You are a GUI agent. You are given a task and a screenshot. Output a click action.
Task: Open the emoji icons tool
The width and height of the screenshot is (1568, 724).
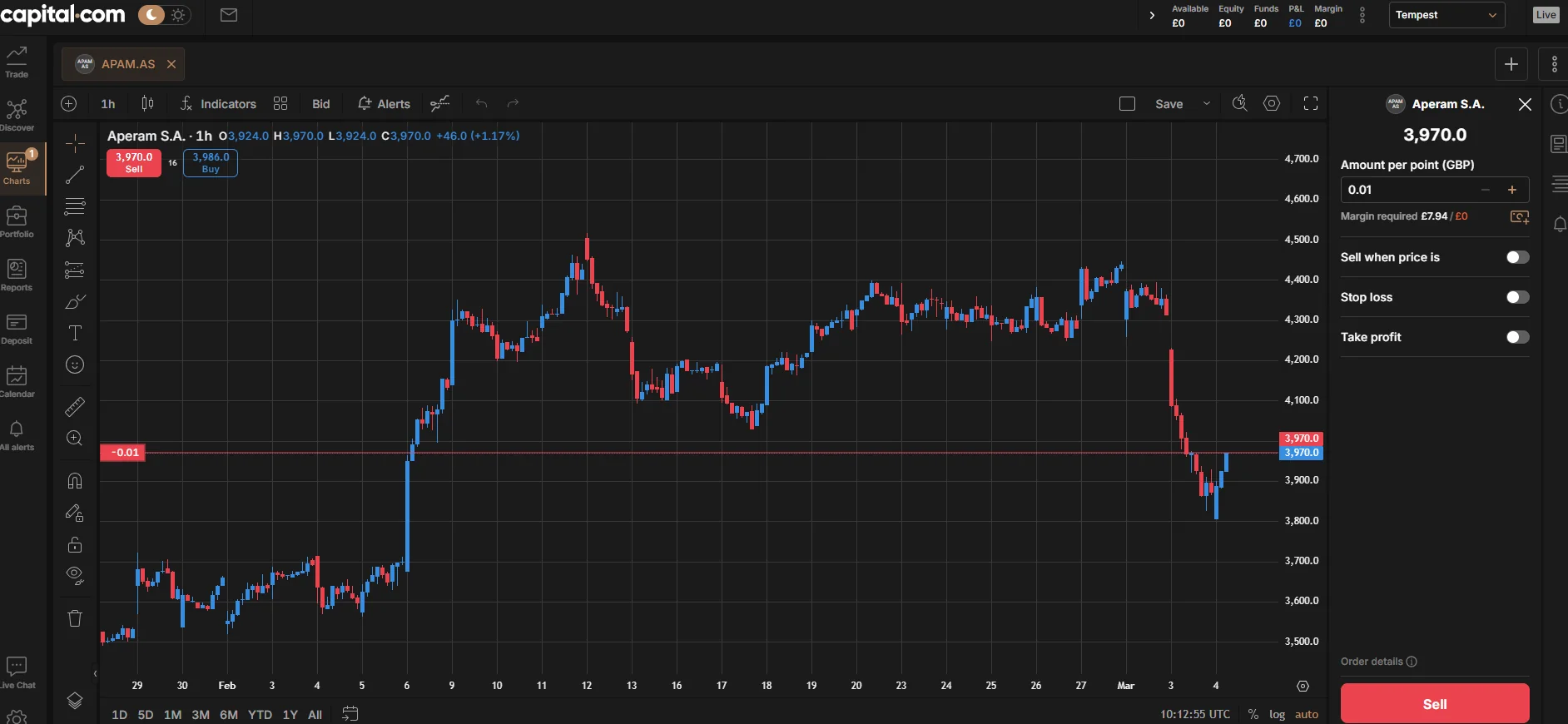[75, 364]
